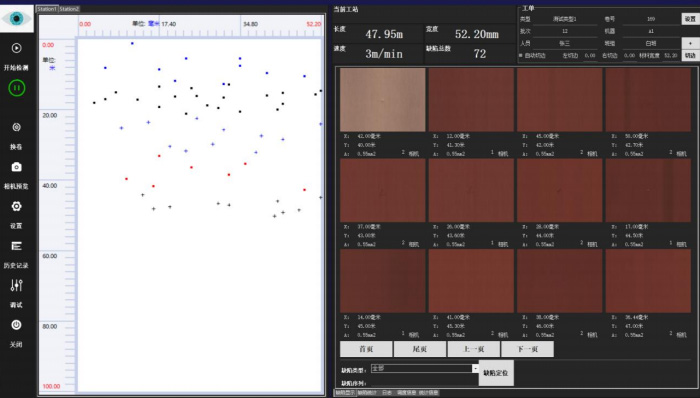The image size is (700, 398).
Task: Click the 首页 first page button
Action: [366, 349]
